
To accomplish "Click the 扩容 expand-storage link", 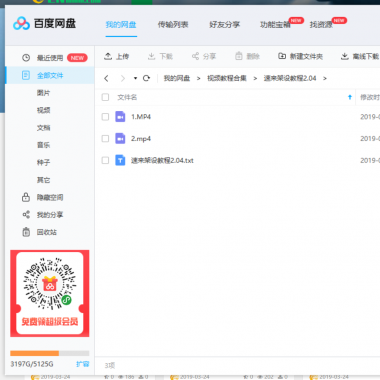I will [83, 364].
